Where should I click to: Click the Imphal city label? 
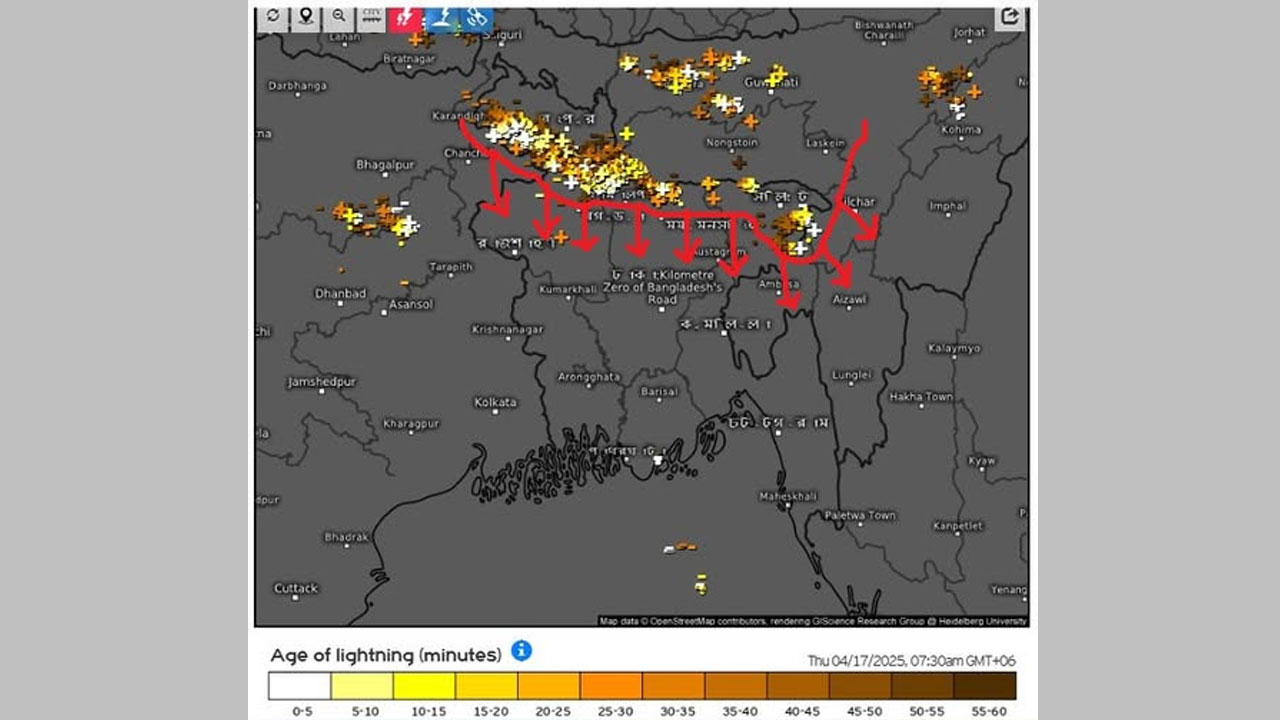947,206
